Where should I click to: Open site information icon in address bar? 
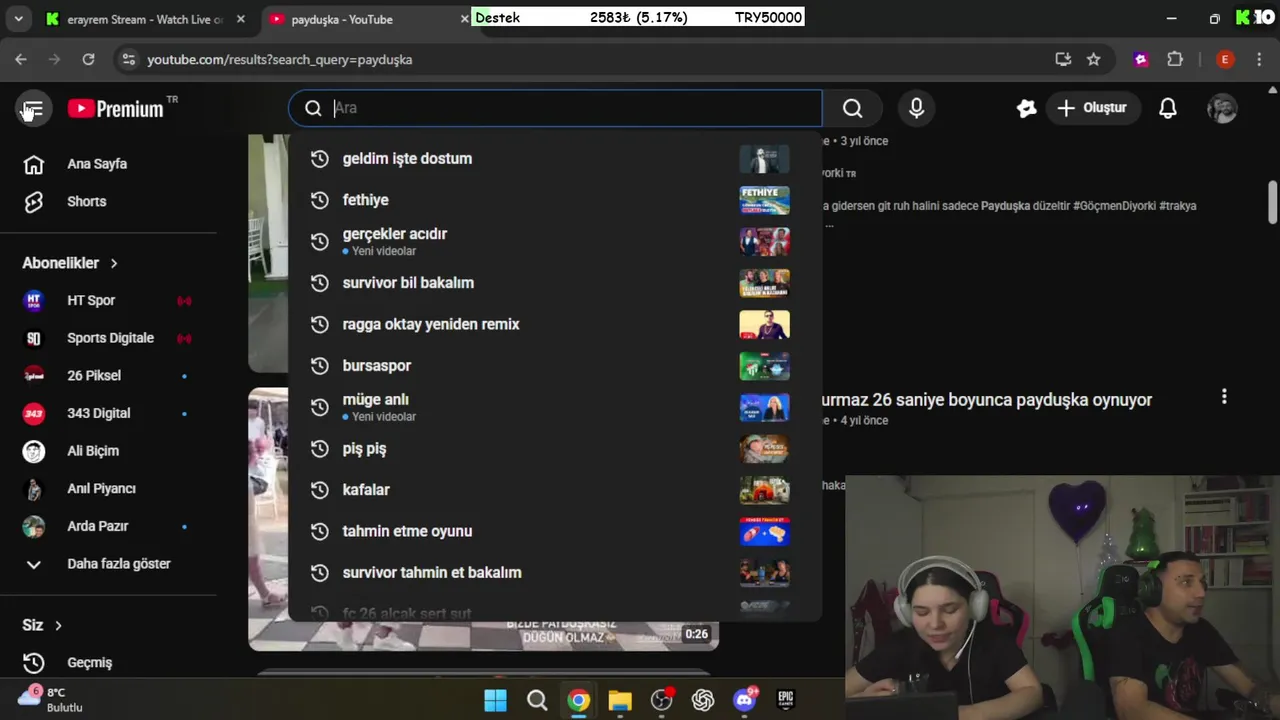128,59
